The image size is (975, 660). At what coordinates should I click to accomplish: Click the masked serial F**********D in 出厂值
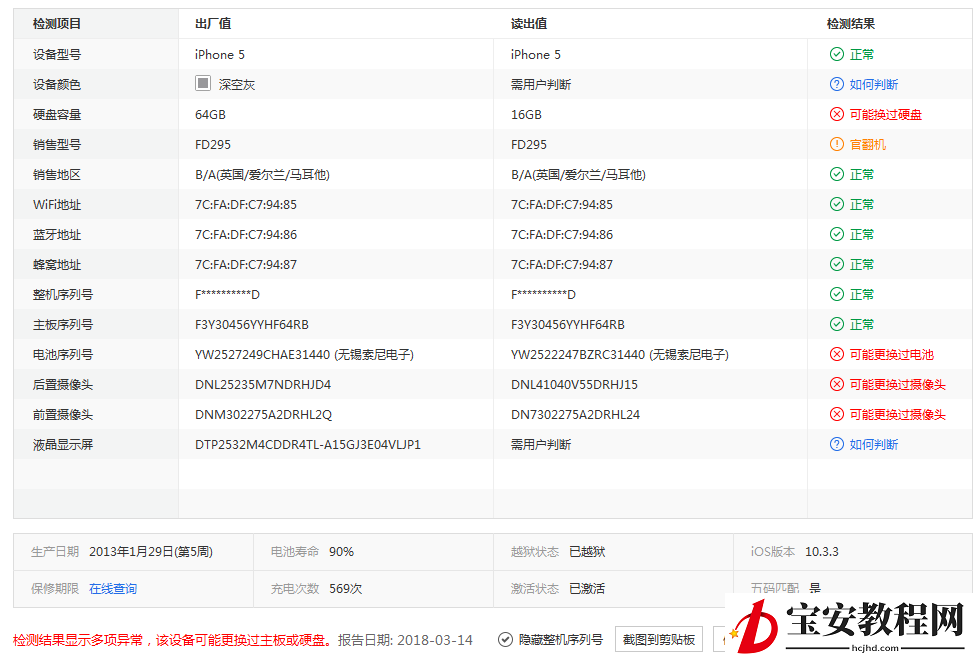click(x=227, y=294)
